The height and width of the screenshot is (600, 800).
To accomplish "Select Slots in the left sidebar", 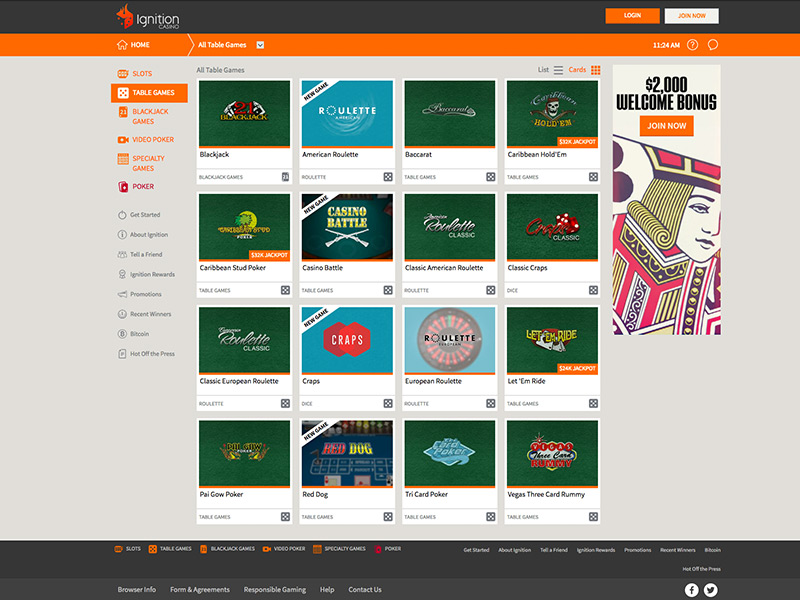I will (x=142, y=74).
